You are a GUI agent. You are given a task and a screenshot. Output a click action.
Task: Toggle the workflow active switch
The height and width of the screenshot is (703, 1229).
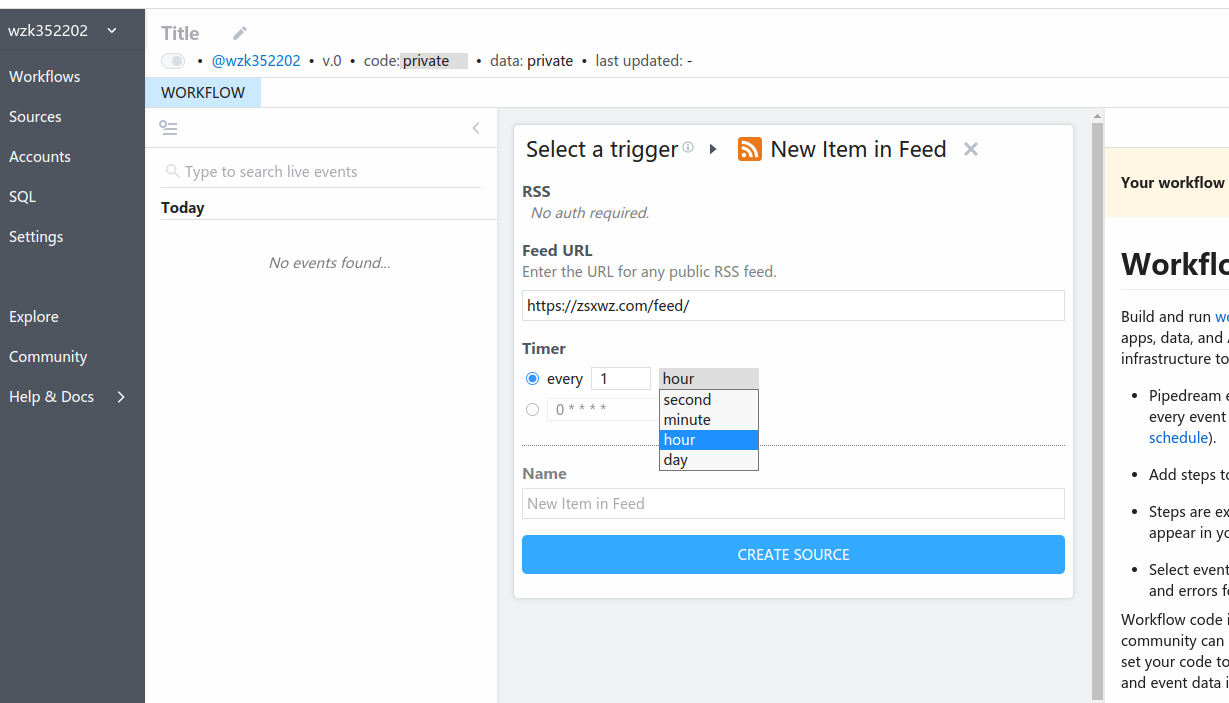(173, 61)
